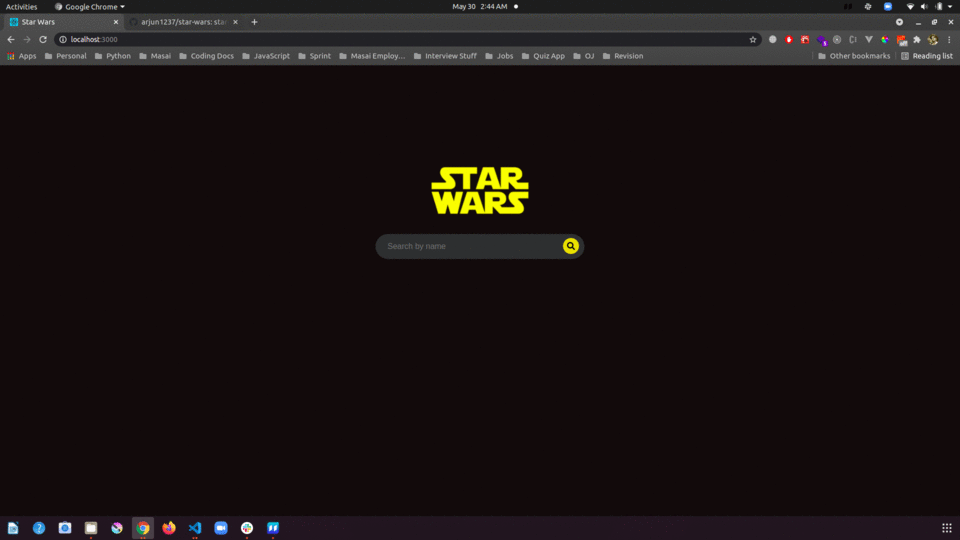Launch Google Chrome from the dock
The width and height of the screenshot is (960, 540).
coord(143,528)
